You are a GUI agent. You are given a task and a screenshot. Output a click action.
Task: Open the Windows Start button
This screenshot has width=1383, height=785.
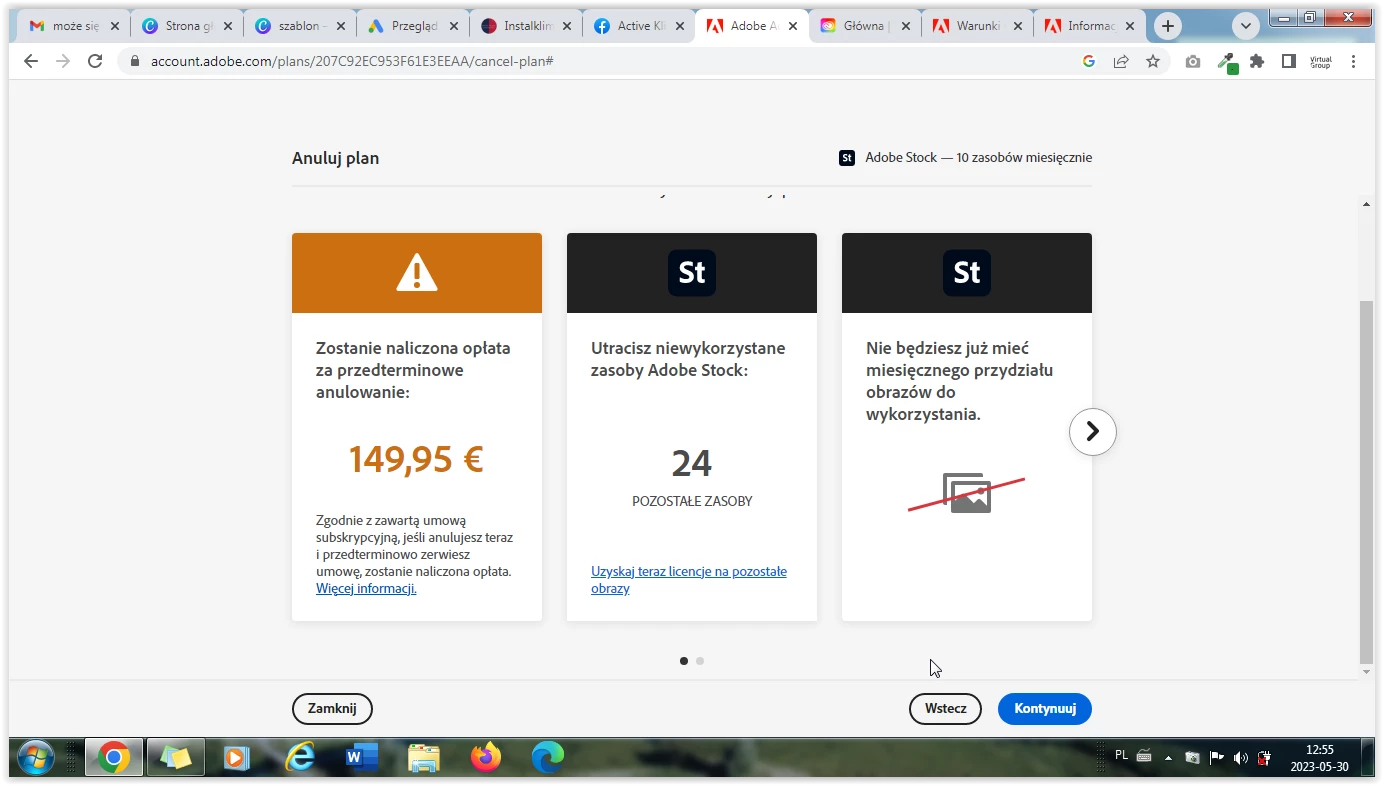pyautogui.click(x=36, y=758)
